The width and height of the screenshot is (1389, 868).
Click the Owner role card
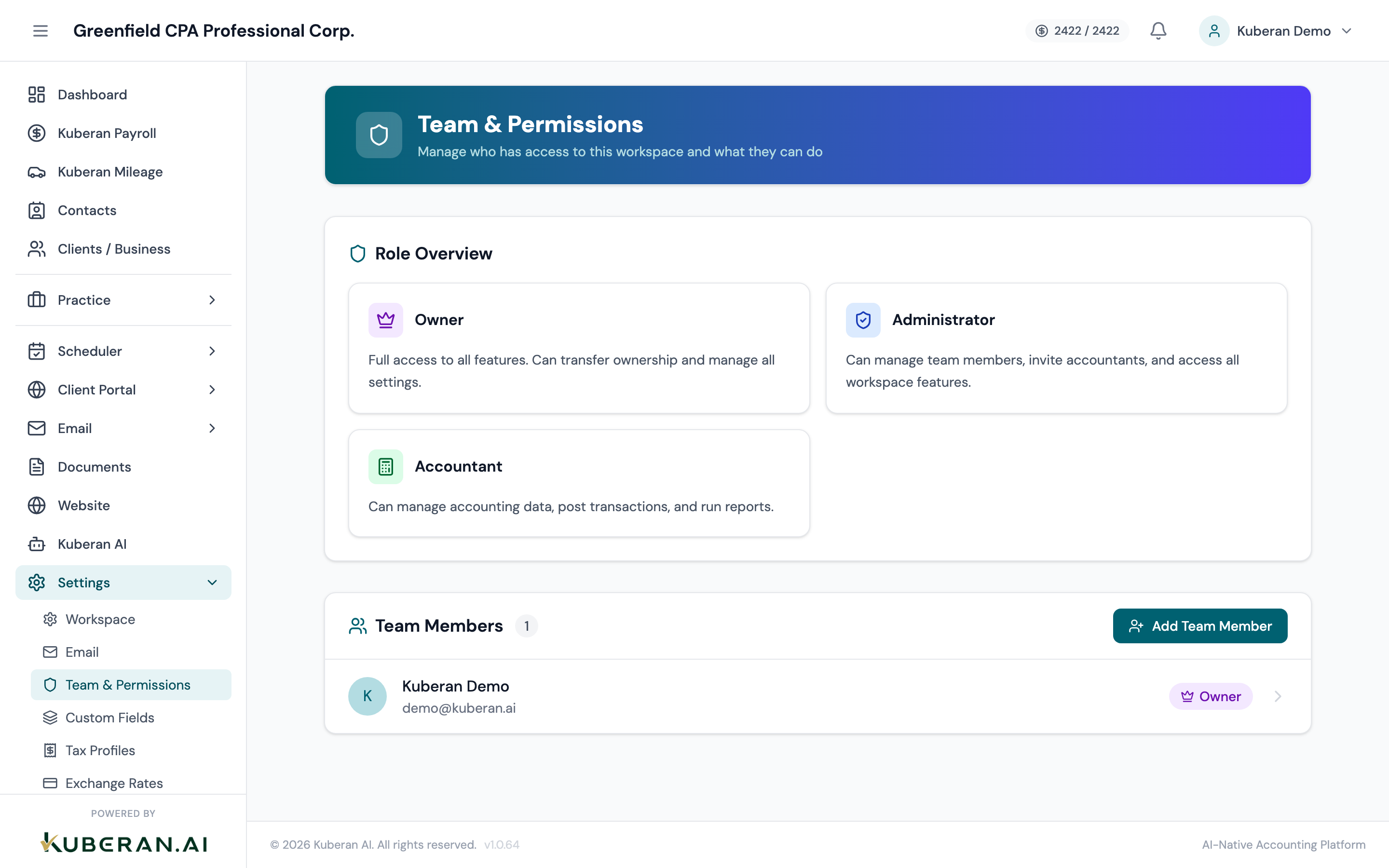(579, 348)
